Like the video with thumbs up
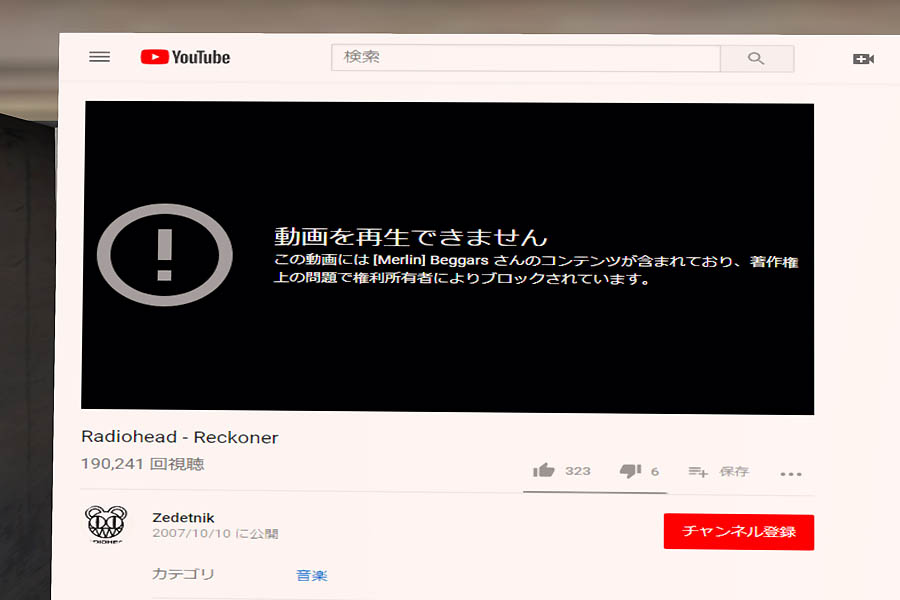 tap(544, 470)
